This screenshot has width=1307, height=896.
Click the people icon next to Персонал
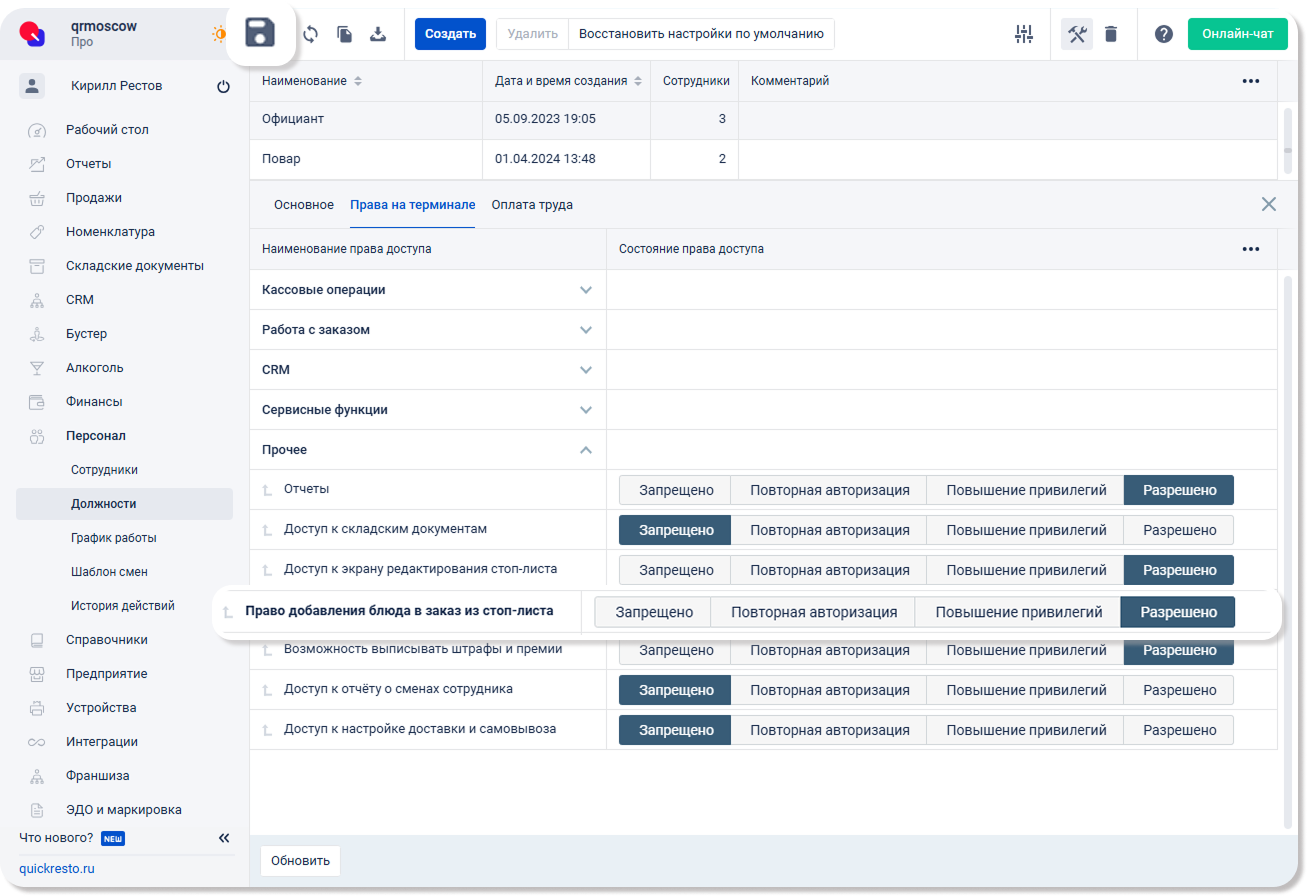pyautogui.click(x=37, y=436)
